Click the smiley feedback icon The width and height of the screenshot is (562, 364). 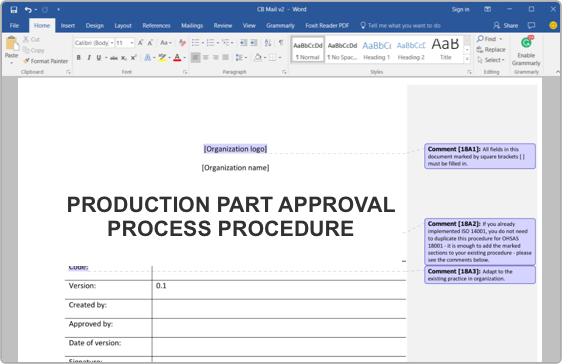(553, 25)
